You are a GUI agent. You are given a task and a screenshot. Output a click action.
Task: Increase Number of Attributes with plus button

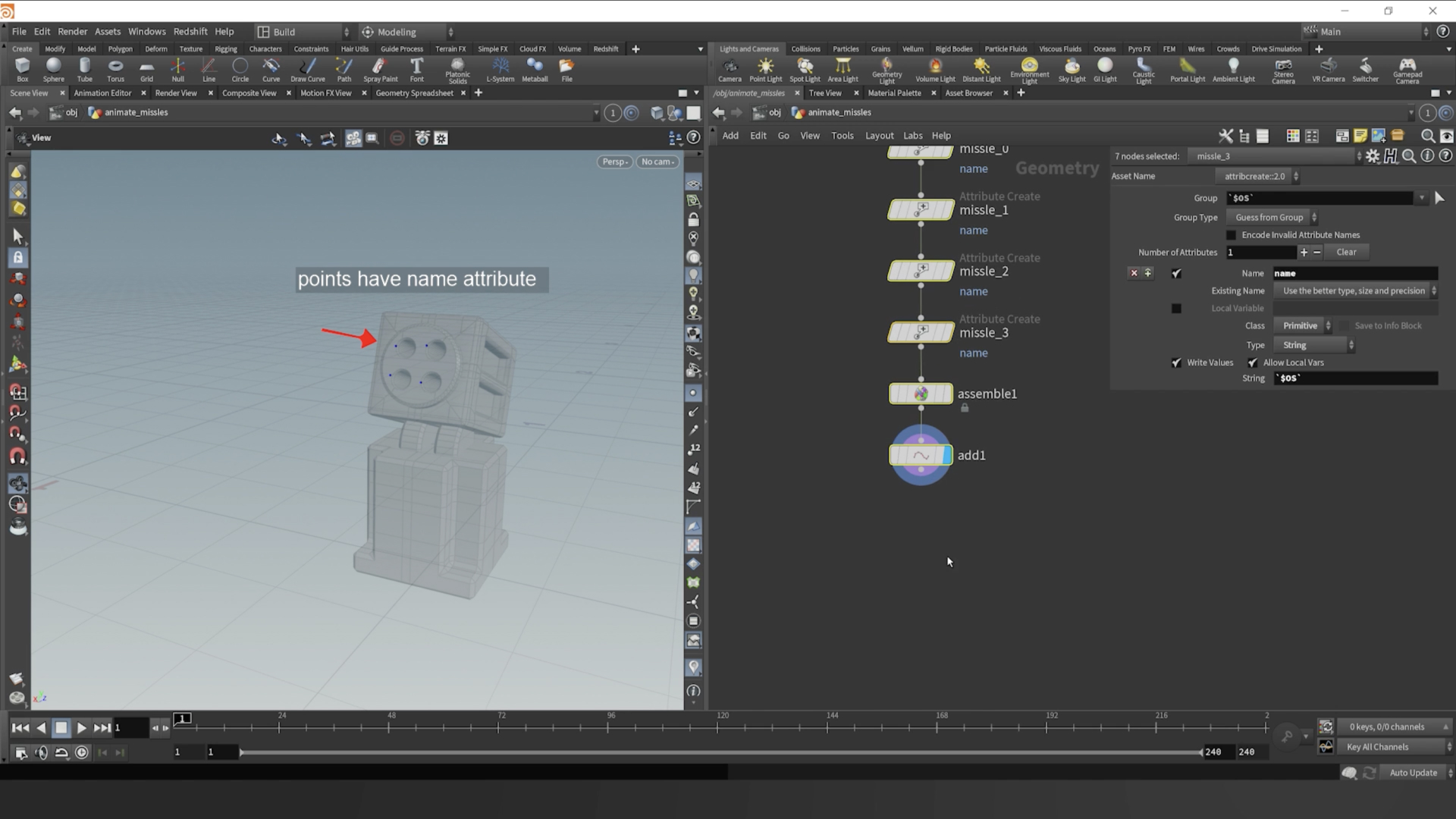[1304, 253]
